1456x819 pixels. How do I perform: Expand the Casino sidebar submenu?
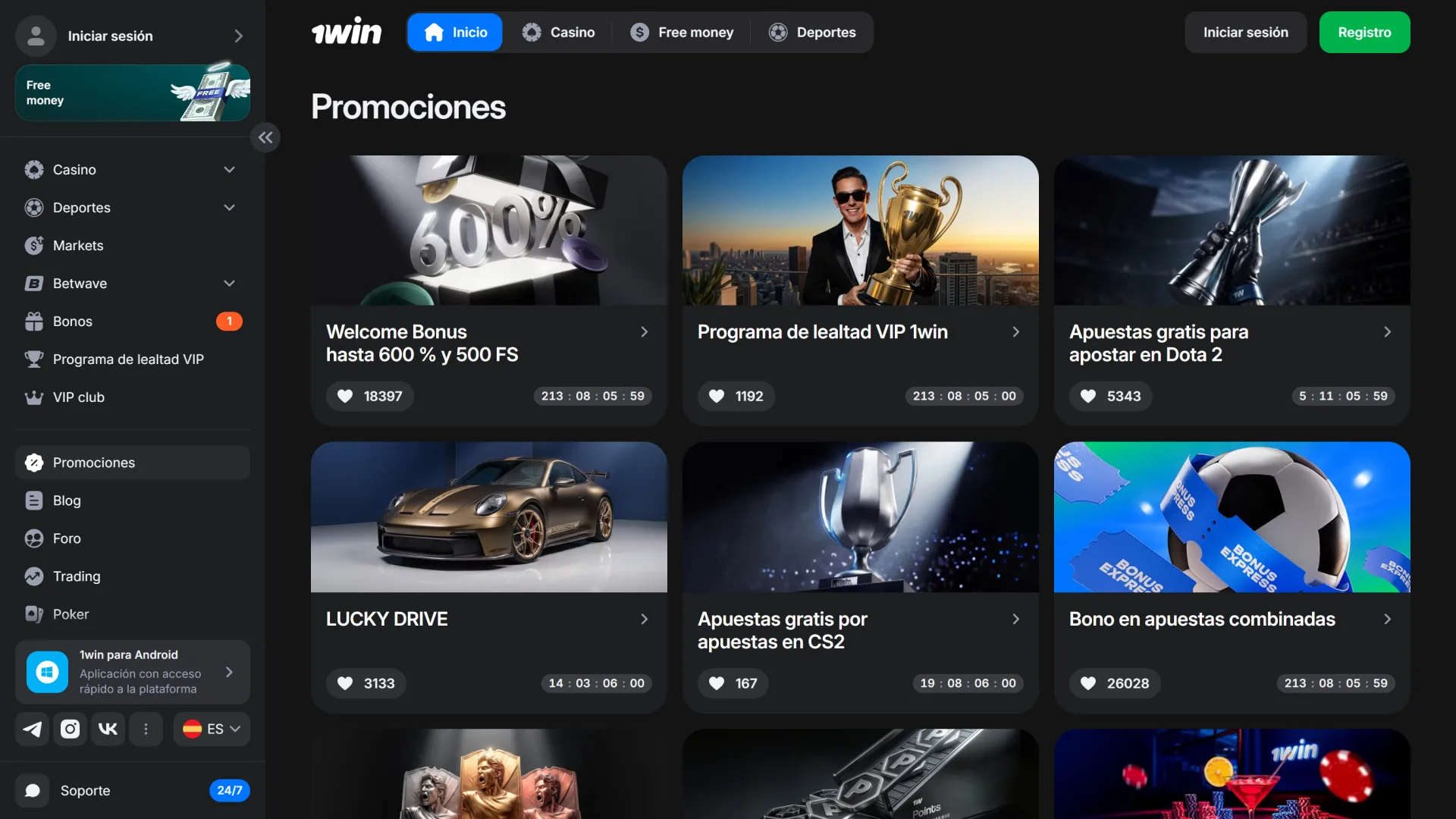(229, 169)
